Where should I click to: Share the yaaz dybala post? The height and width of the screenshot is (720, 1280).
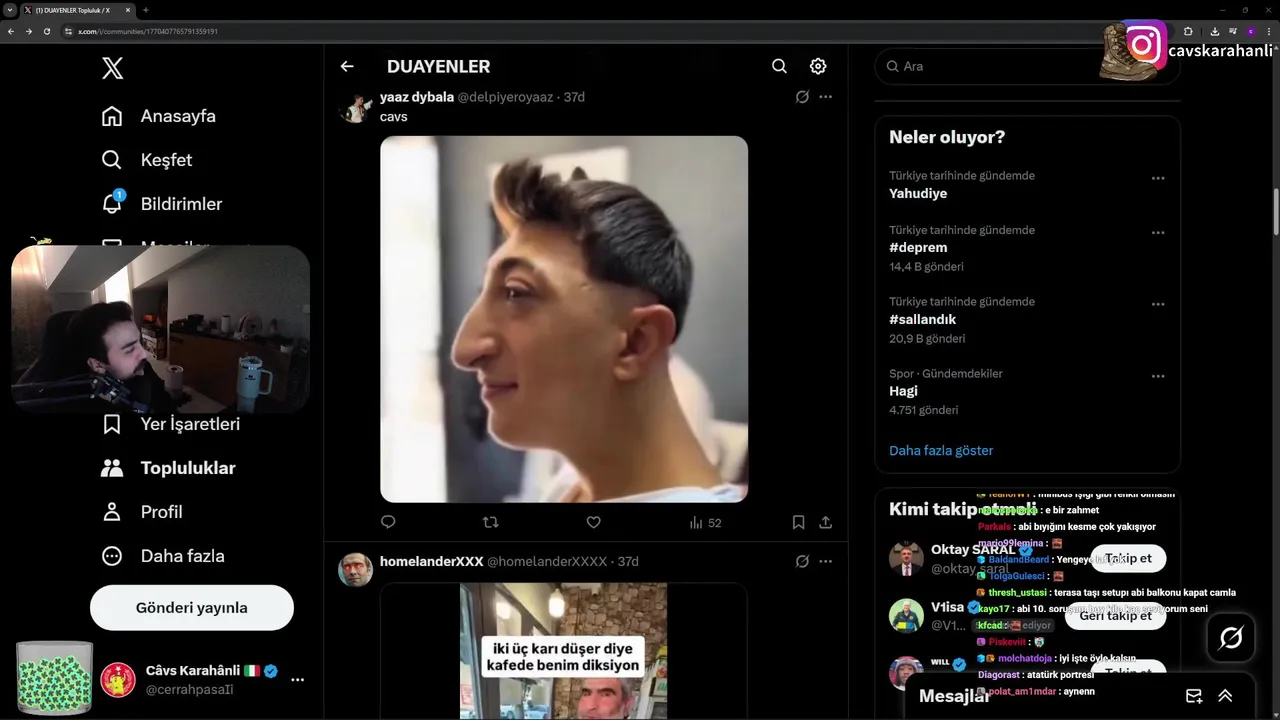(825, 522)
